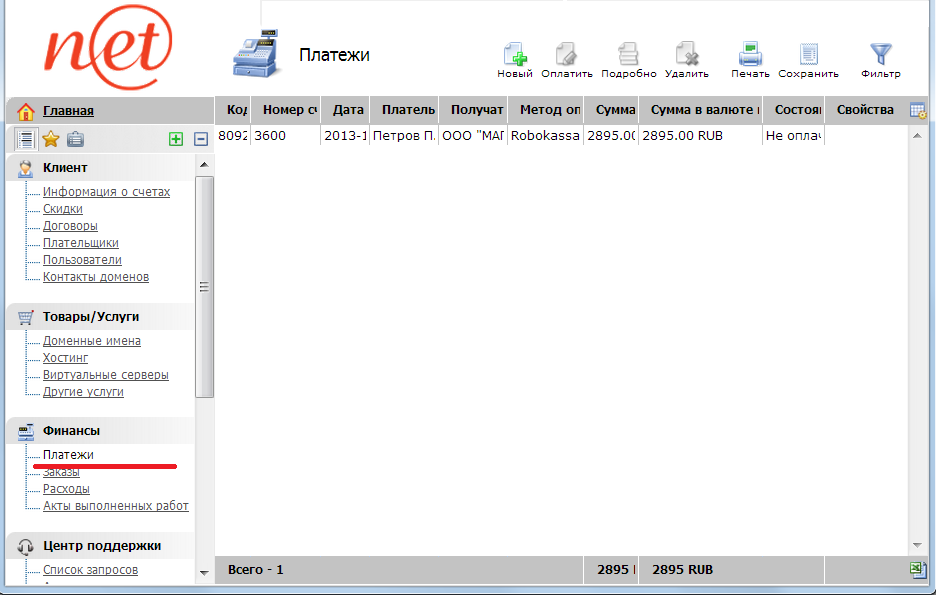Open the Доменные имена link
The height and width of the screenshot is (595, 936).
click(91, 341)
